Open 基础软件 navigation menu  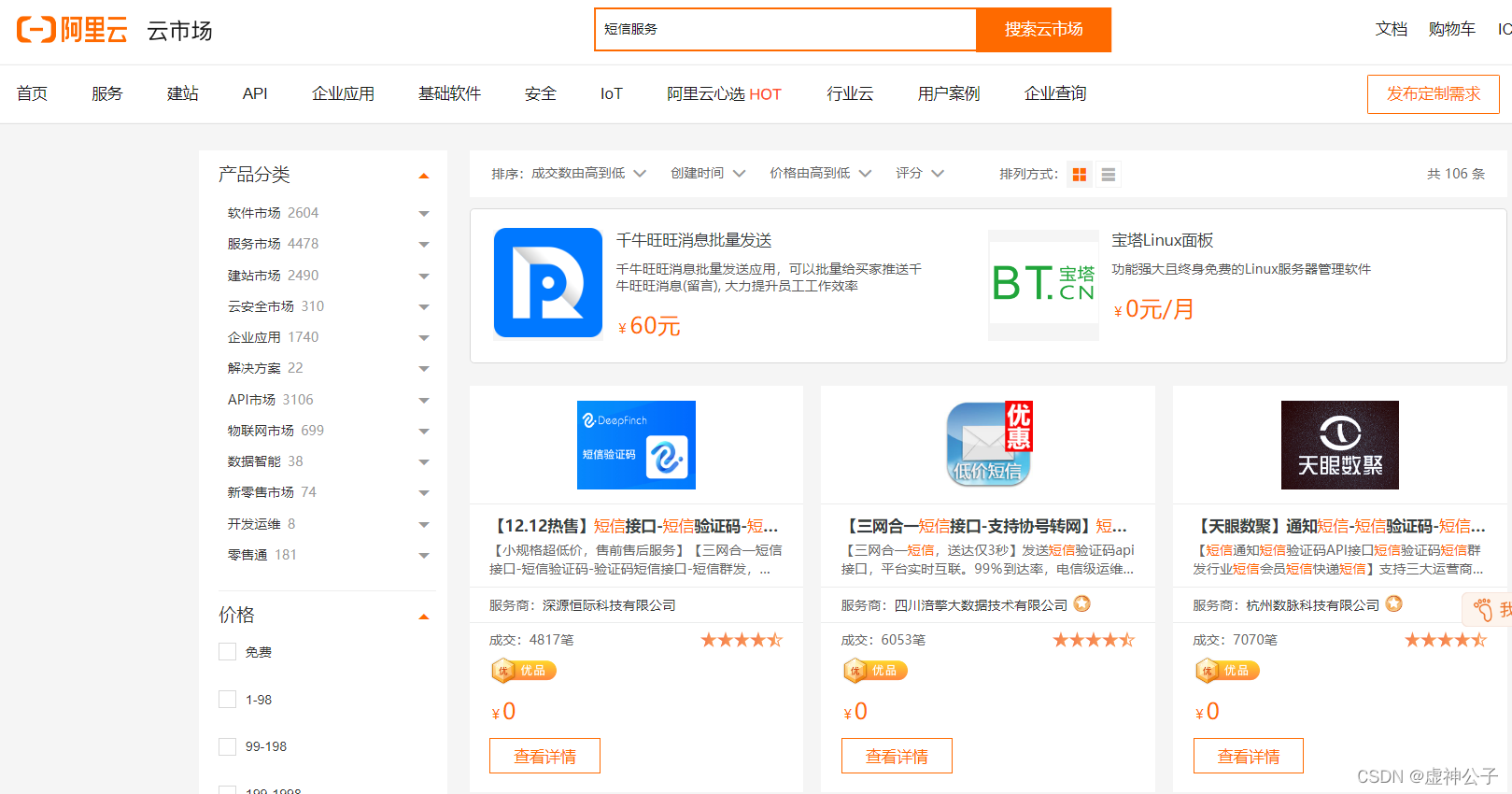click(x=449, y=93)
